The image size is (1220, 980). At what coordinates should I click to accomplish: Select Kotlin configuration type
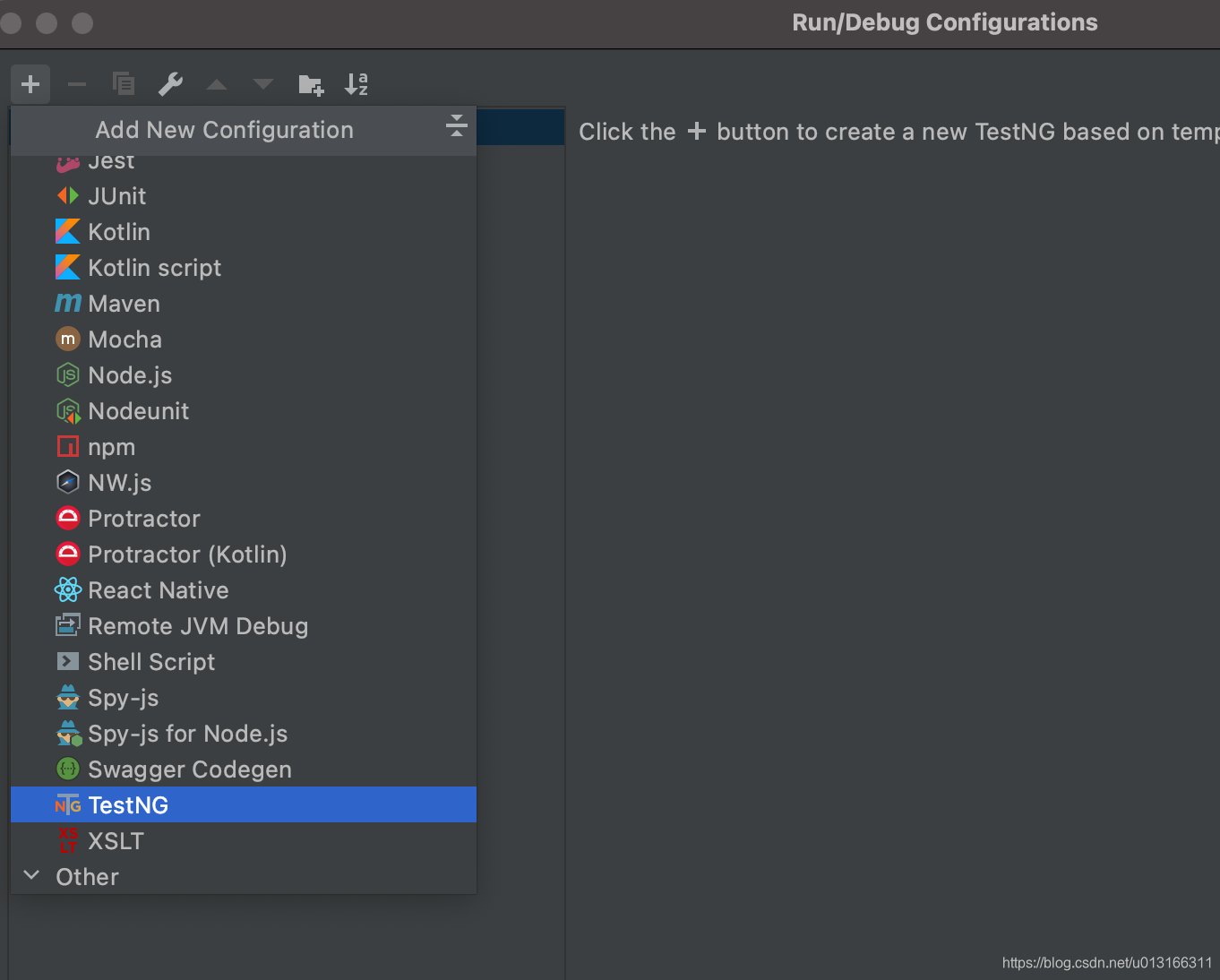(244, 231)
